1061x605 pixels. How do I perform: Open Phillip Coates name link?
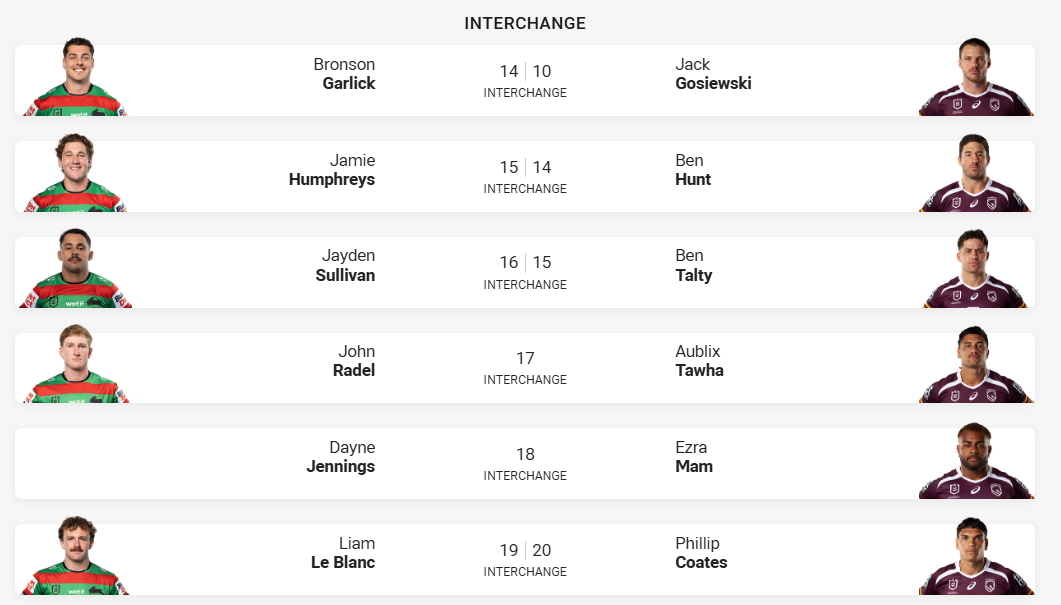(x=701, y=553)
